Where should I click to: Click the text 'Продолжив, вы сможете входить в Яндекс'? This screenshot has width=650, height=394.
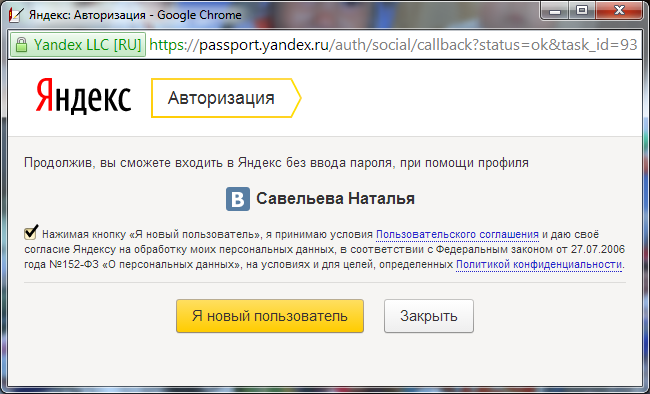point(153,163)
